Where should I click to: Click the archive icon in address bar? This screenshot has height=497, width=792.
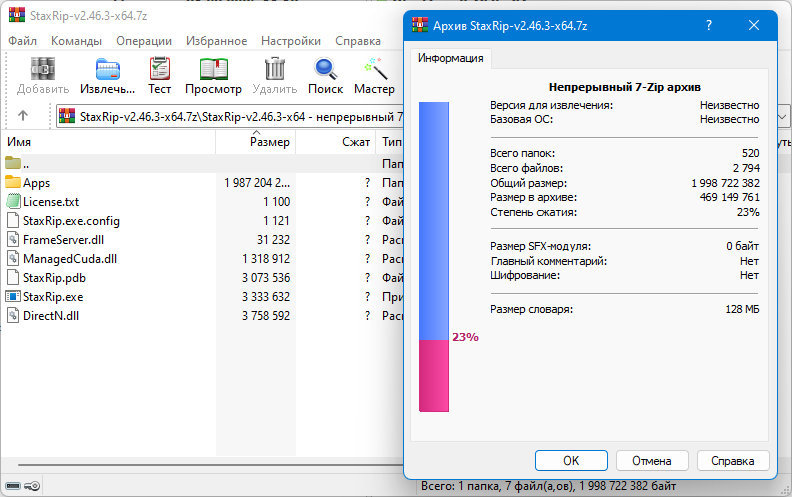(67, 116)
